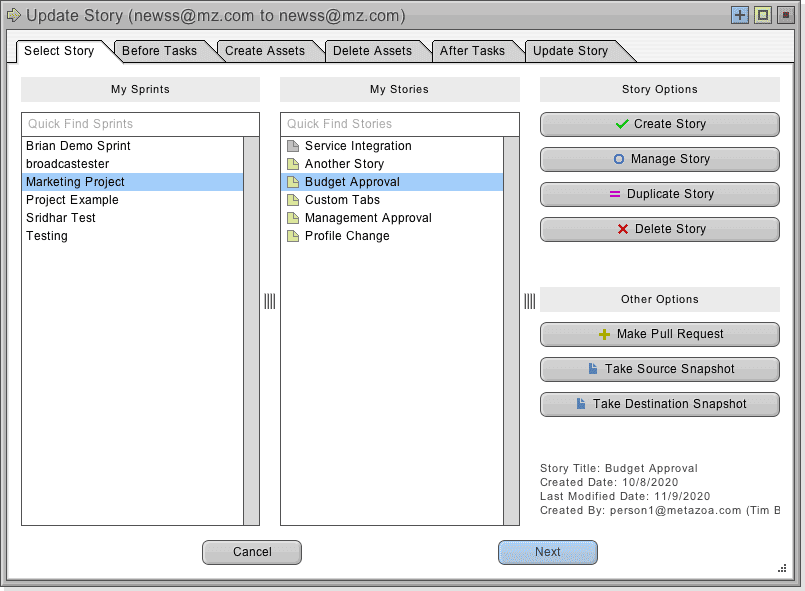This screenshot has height=591, width=805.
Task: Click the My Sprints column header
Action: [140, 89]
